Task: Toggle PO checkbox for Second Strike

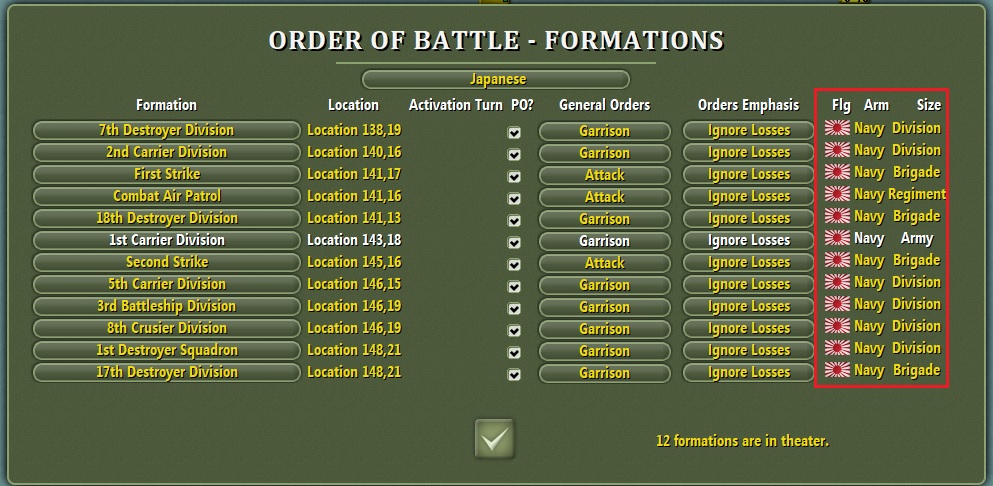Action: (514, 264)
